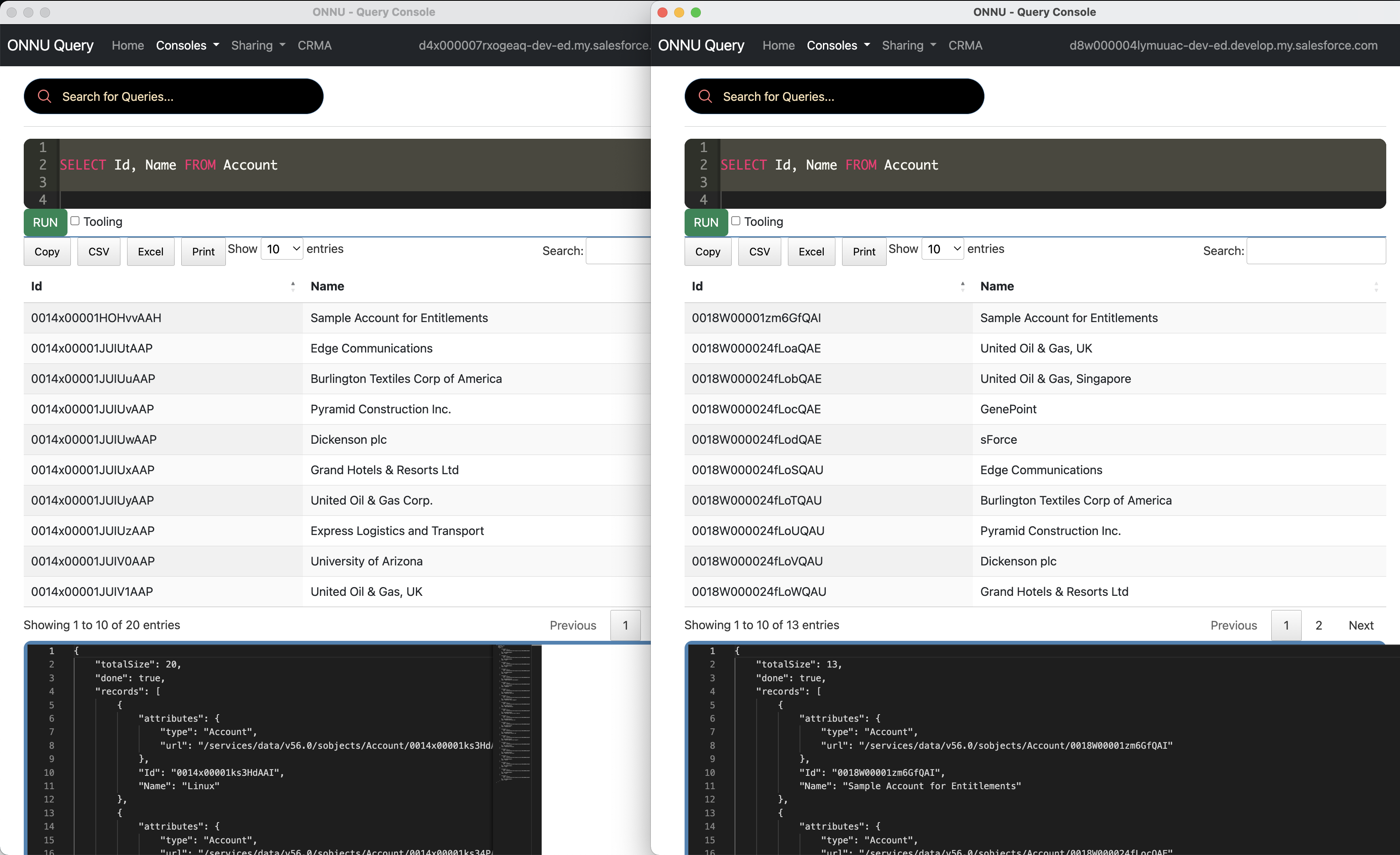Viewport: 1400px width, 855px height.
Task: Click Next in right window pagination
Action: [x=1361, y=625]
